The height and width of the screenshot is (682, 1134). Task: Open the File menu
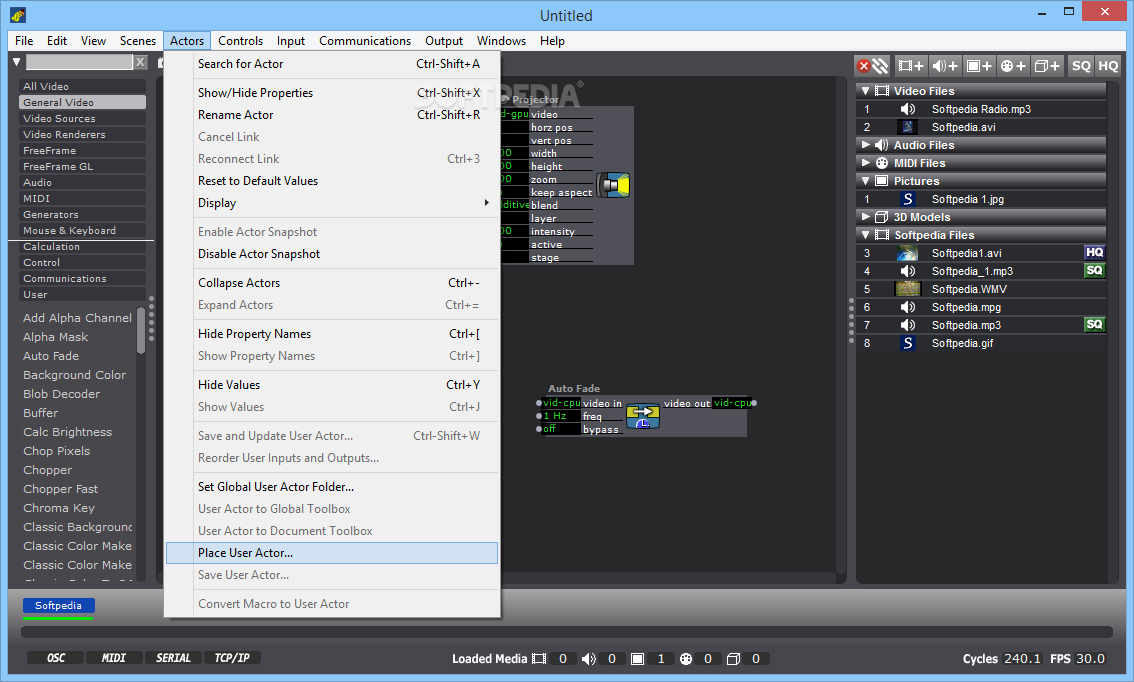(x=24, y=41)
